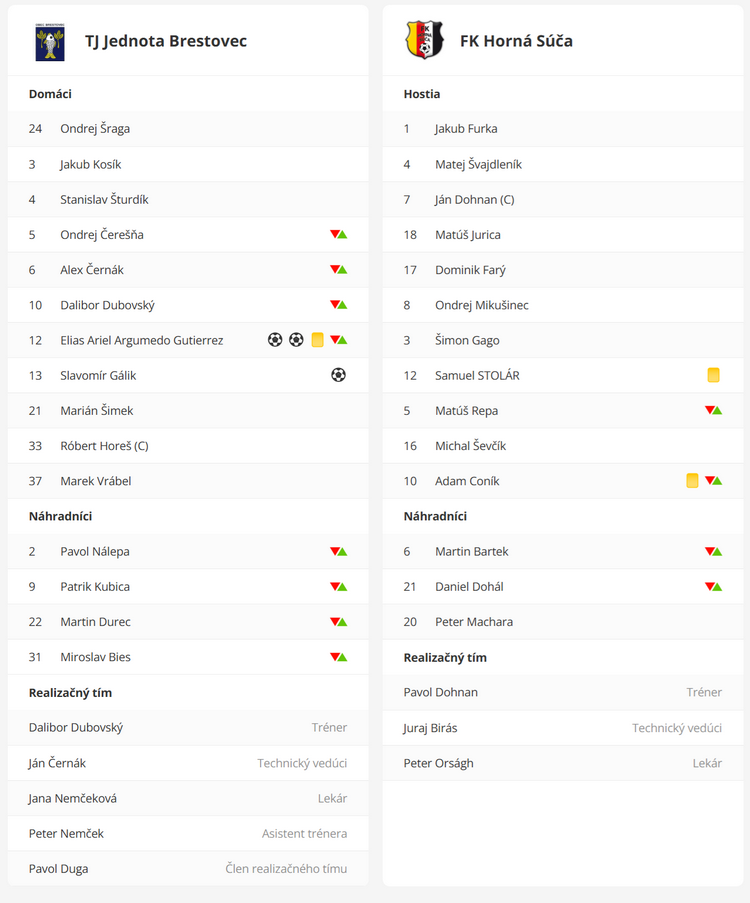Open goalkeeper Jakub Furka's profile
Viewport: 750px width, 903px height.
tap(466, 129)
